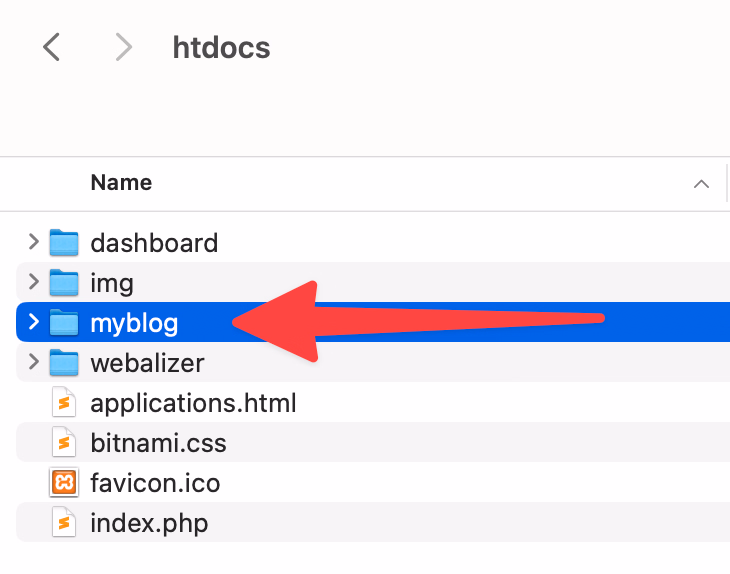Click the bitnami.css file icon

(64, 442)
